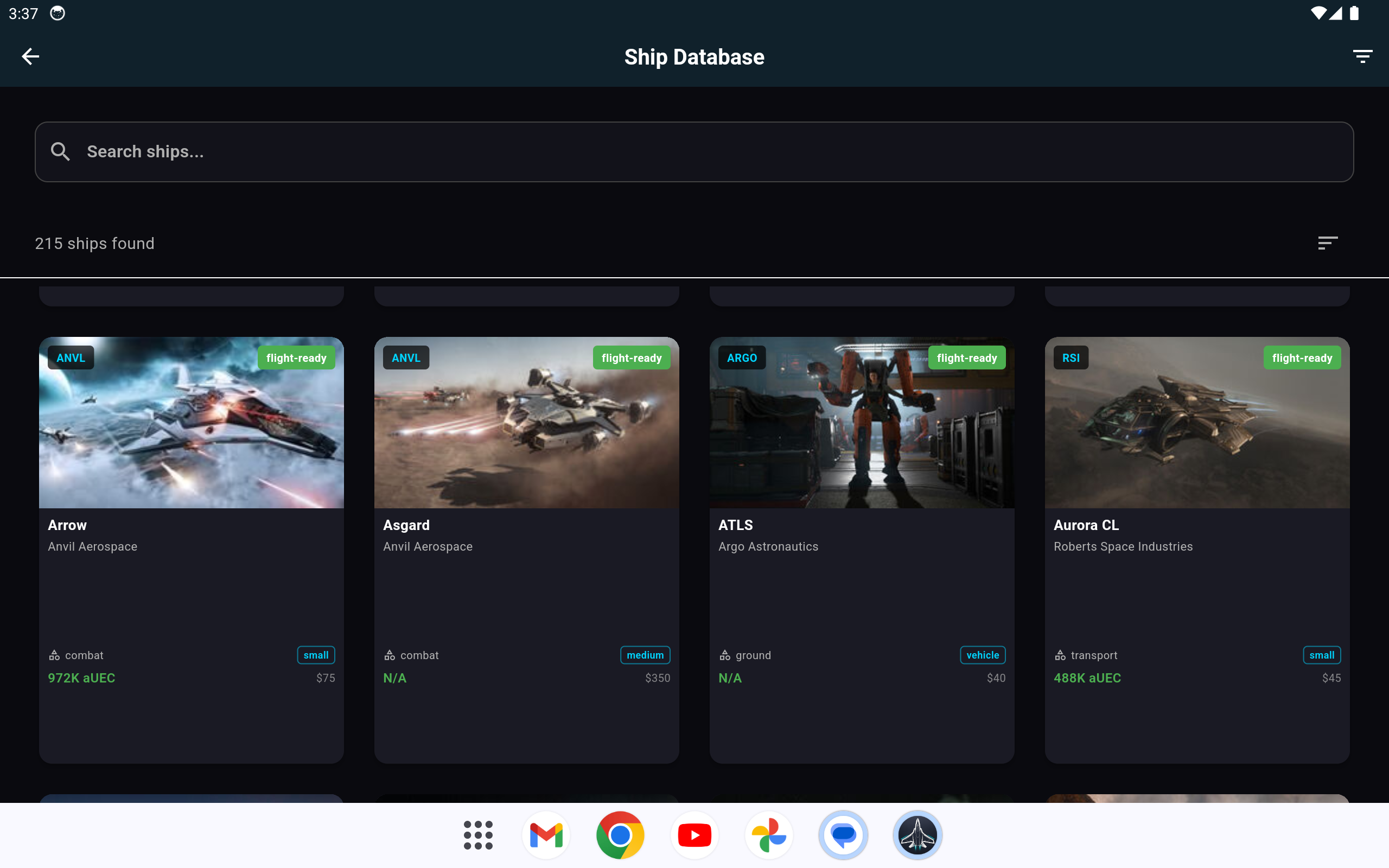
Task: Click the medium size tag on Asgard
Action: 645,655
